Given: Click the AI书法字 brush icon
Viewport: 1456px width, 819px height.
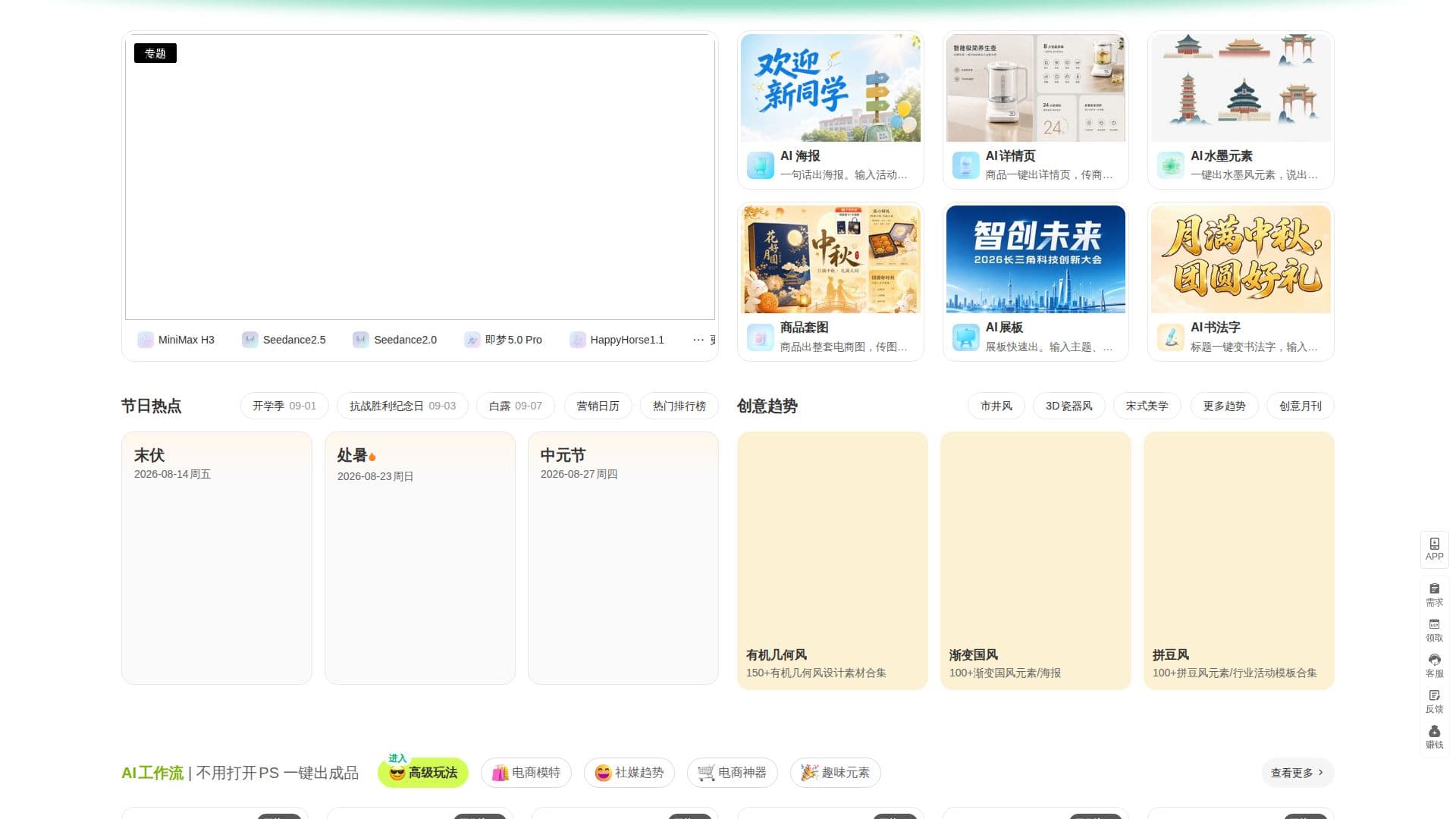Looking at the screenshot, I should tap(1170, 337).
